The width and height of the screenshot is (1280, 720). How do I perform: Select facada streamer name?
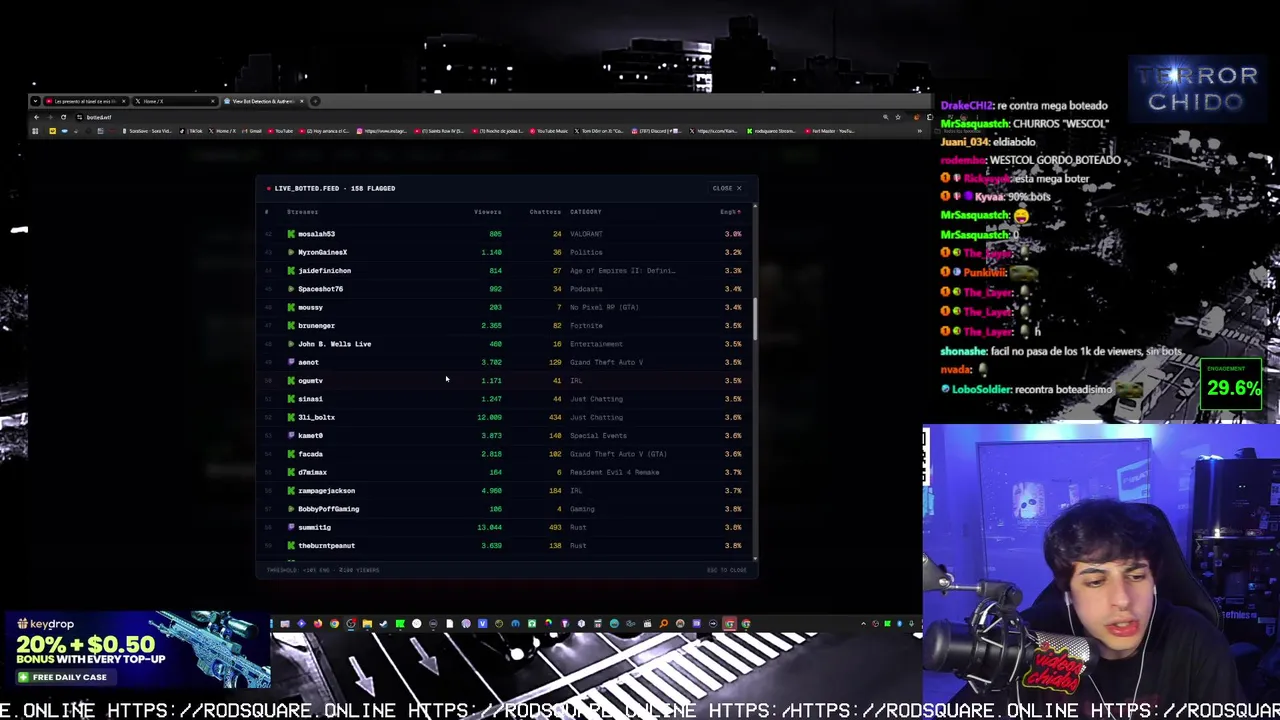tap(310, 454)
